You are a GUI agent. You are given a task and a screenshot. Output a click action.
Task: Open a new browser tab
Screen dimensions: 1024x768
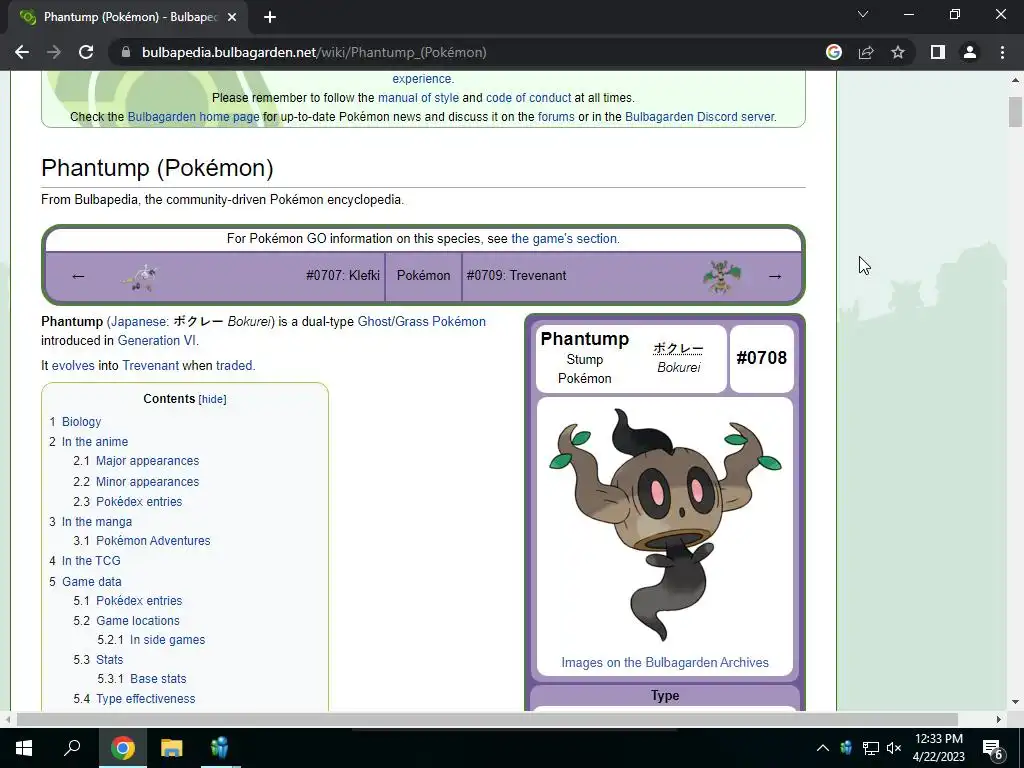tap(270, 17)
